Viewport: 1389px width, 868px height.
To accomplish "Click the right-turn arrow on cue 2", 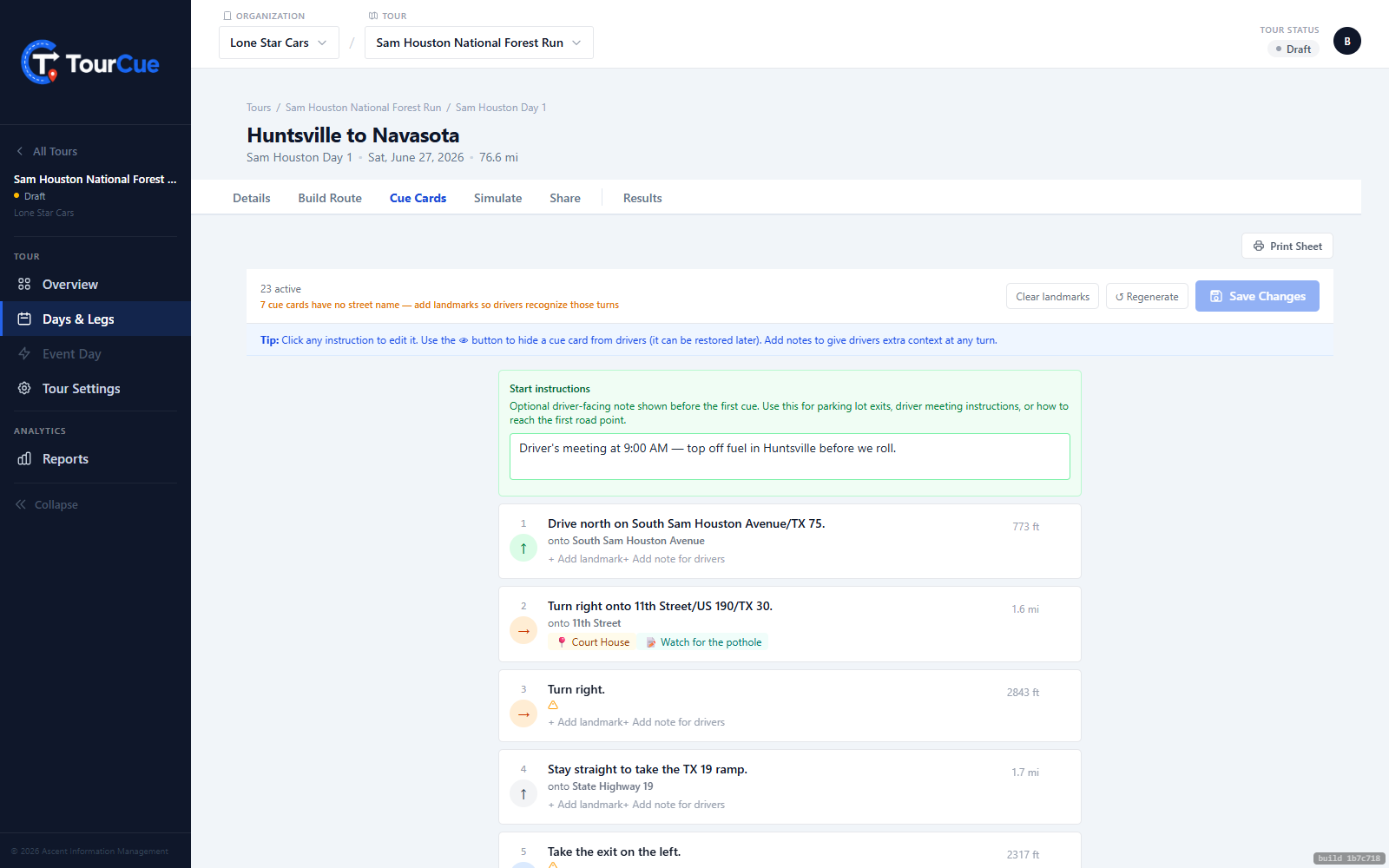I will pos(523,631).
